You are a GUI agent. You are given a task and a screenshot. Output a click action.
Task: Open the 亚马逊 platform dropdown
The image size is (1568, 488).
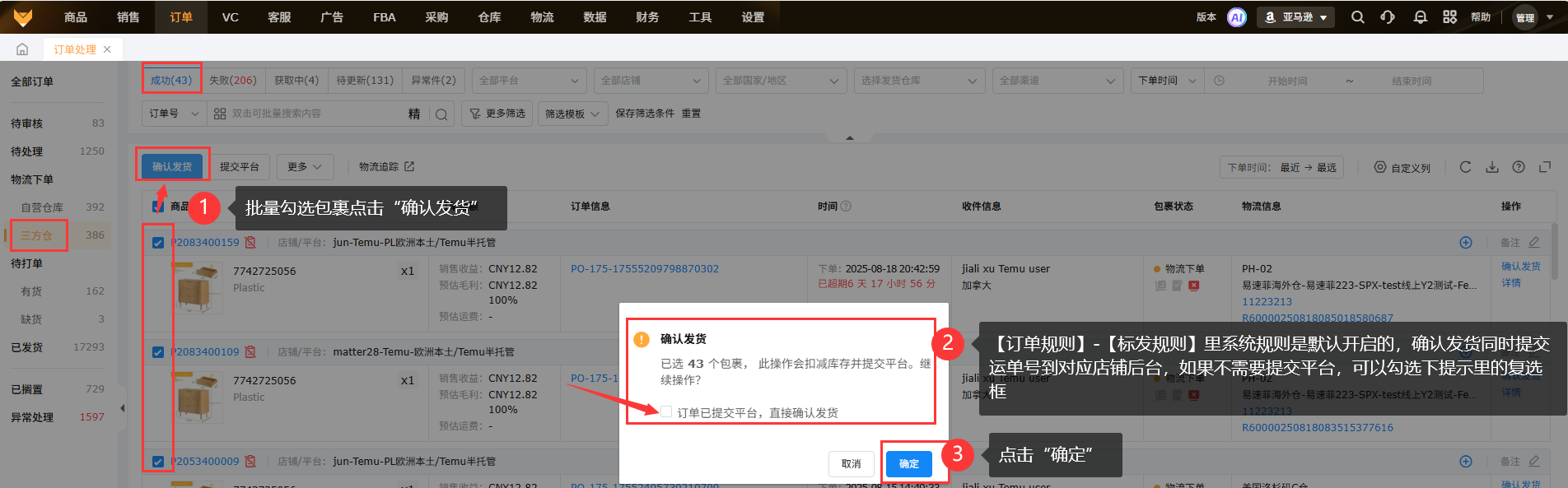[x=1296, y=17]
